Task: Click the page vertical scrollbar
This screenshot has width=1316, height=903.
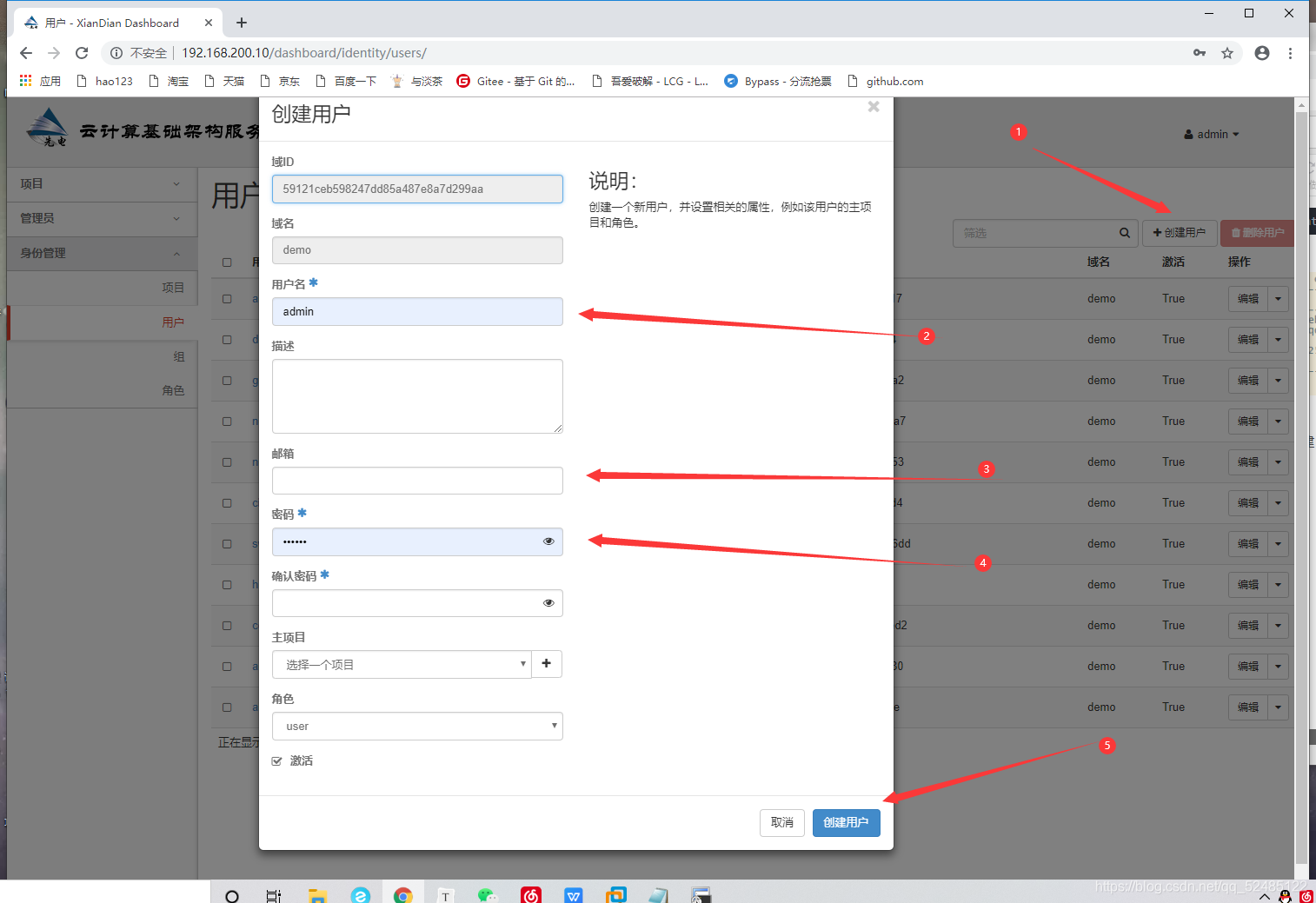Action: [x=1301, y=487]
